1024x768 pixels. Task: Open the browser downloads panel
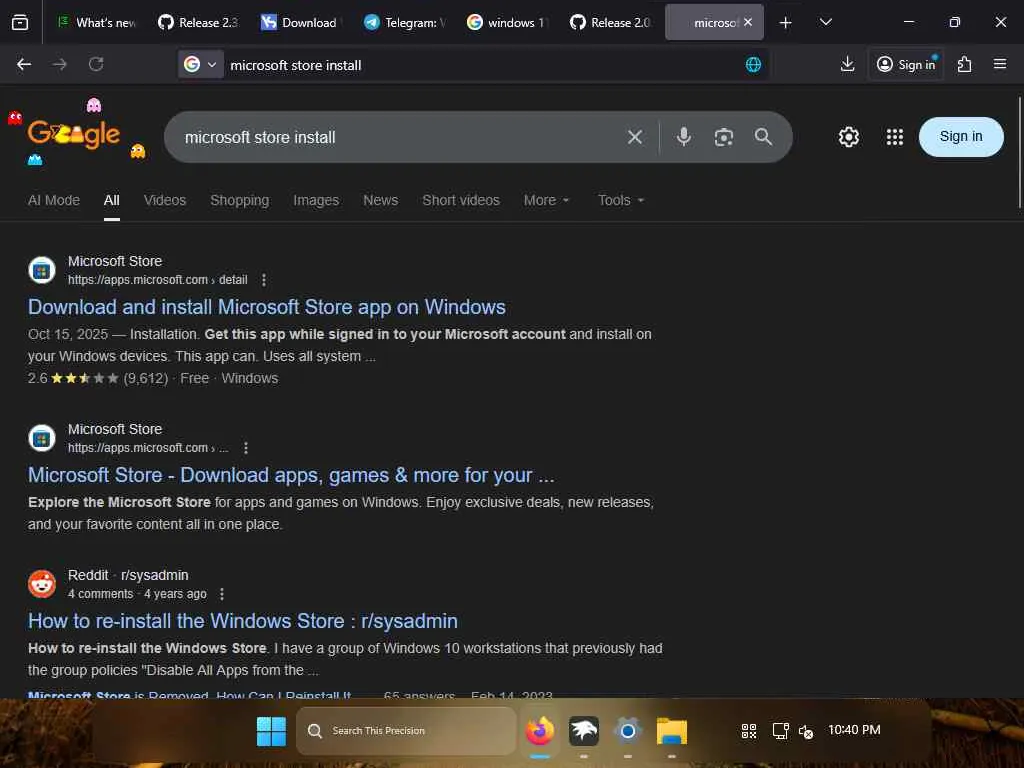click(847, 64)
